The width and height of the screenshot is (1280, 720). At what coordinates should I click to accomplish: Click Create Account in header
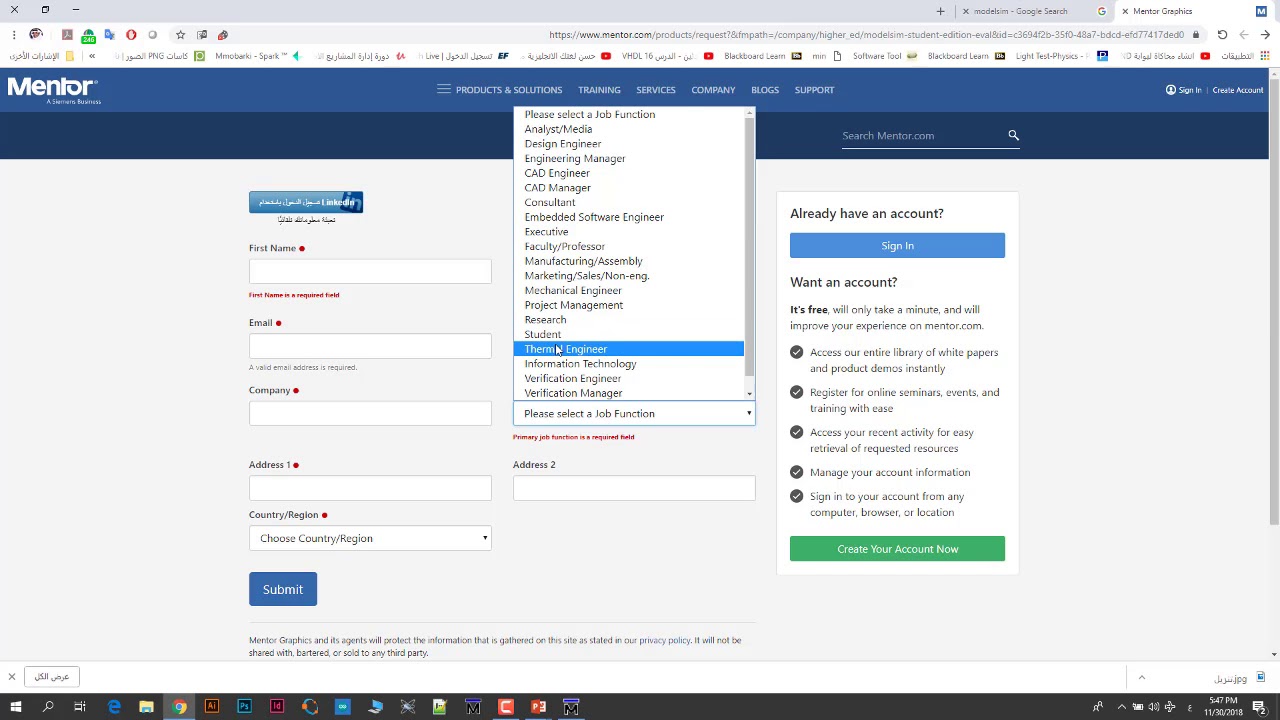tap(1238, 90)
